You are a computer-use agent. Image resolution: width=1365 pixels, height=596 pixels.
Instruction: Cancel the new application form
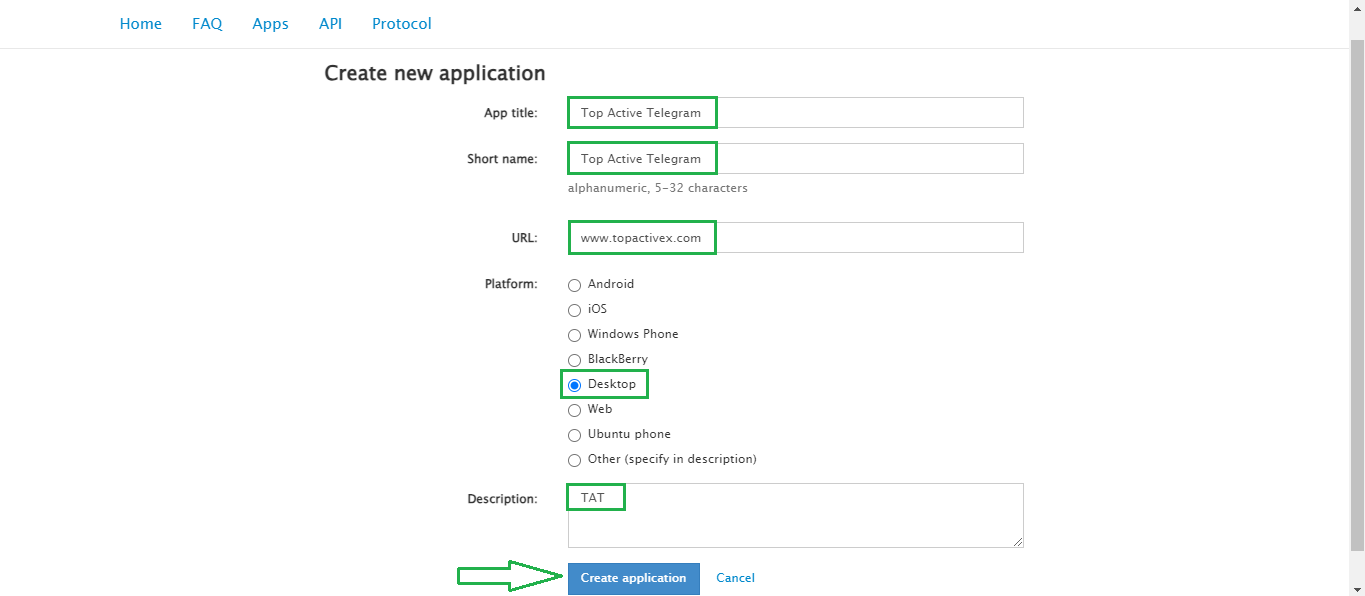[x=735, y=578]
